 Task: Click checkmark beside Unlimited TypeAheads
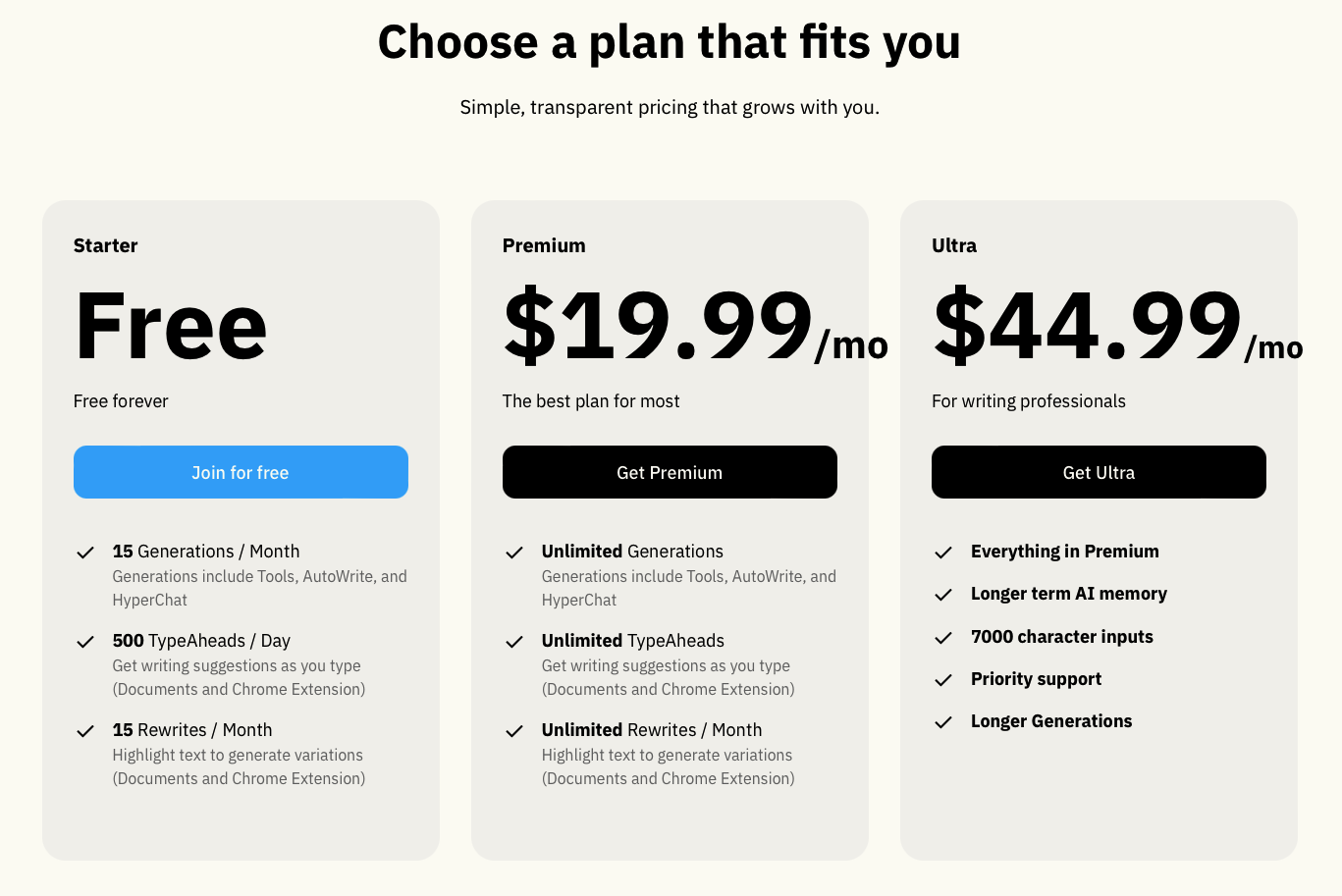[x=514, y=642]
